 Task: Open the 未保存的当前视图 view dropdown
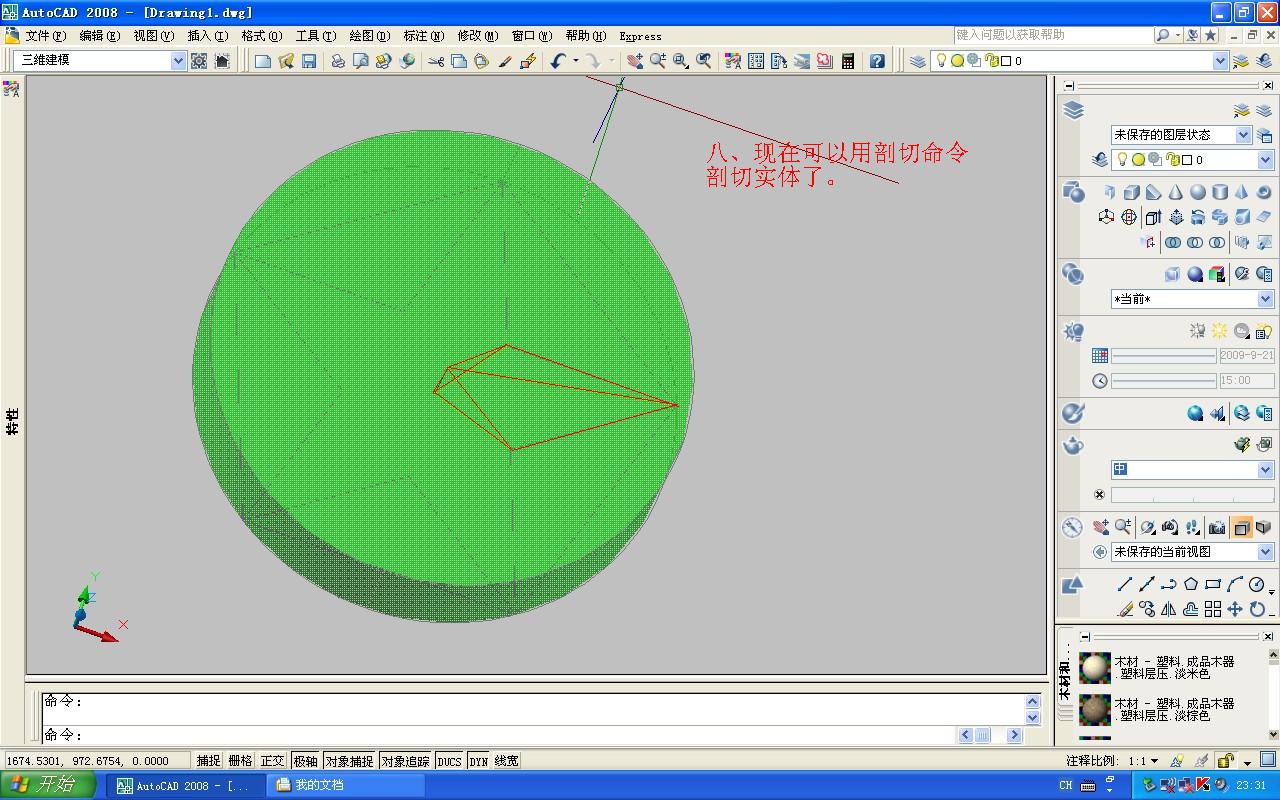(1265, 551)
